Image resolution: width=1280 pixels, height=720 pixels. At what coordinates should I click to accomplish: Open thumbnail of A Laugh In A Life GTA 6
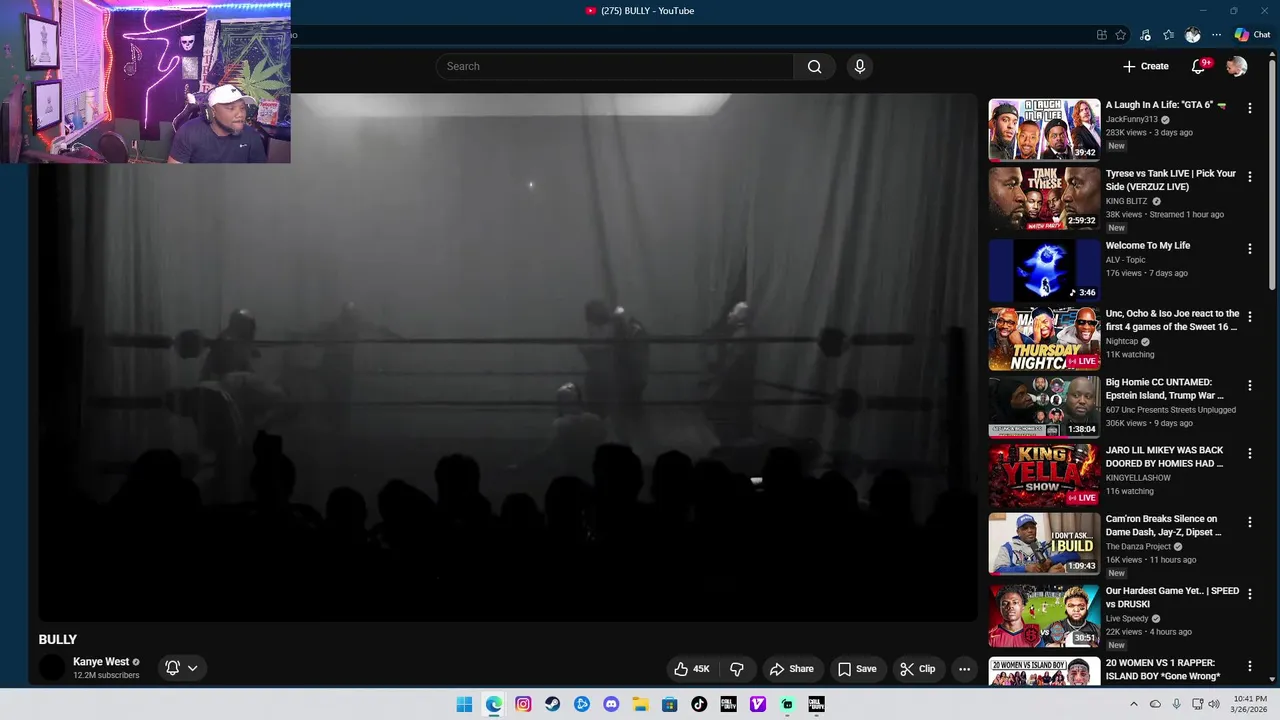point(1044,129)
